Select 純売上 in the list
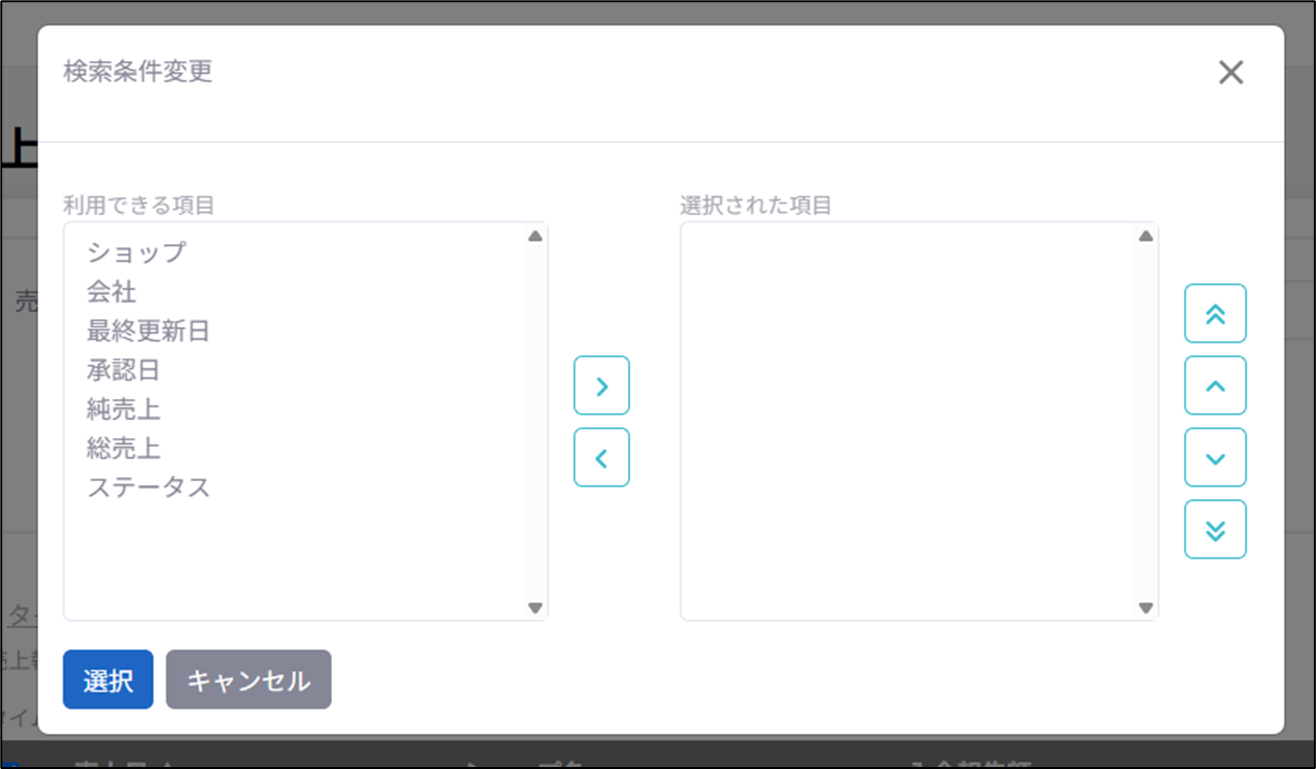The height and width of the screenshot is (769, 1316). click(123, 409)
